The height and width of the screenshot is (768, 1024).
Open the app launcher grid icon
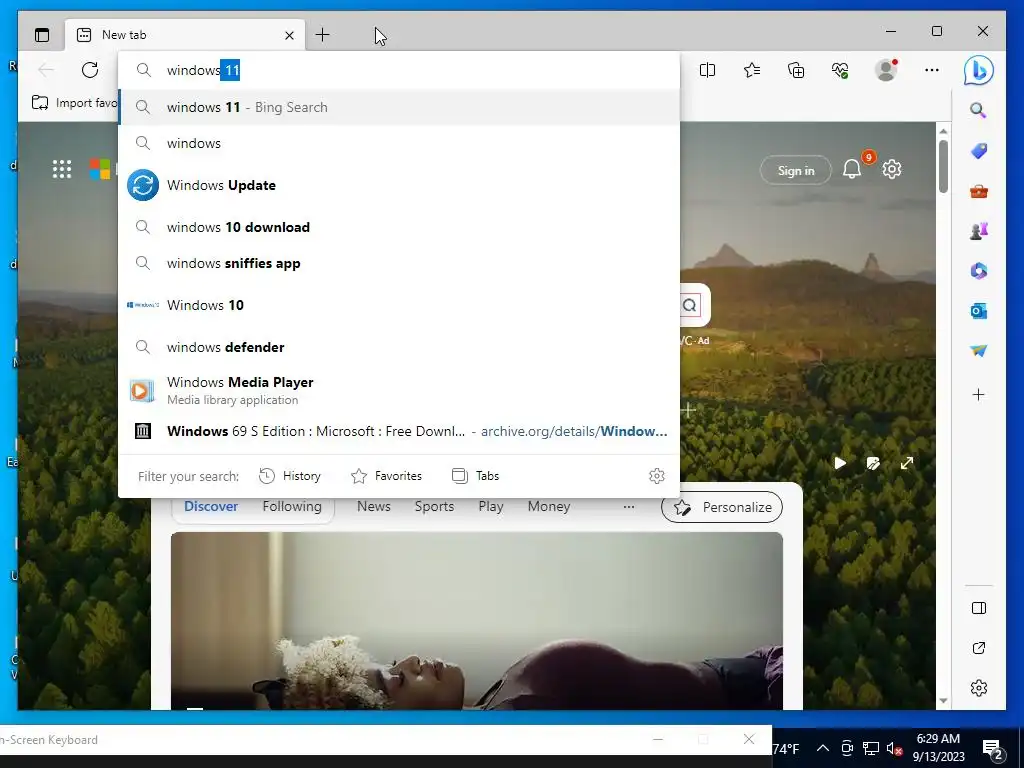pyautogui.click(x=62, y=169)
